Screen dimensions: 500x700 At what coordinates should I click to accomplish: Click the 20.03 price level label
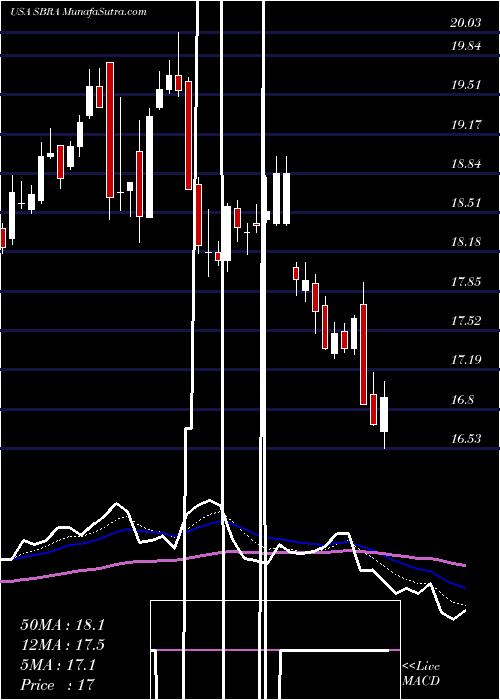click(x=466, y=23)
